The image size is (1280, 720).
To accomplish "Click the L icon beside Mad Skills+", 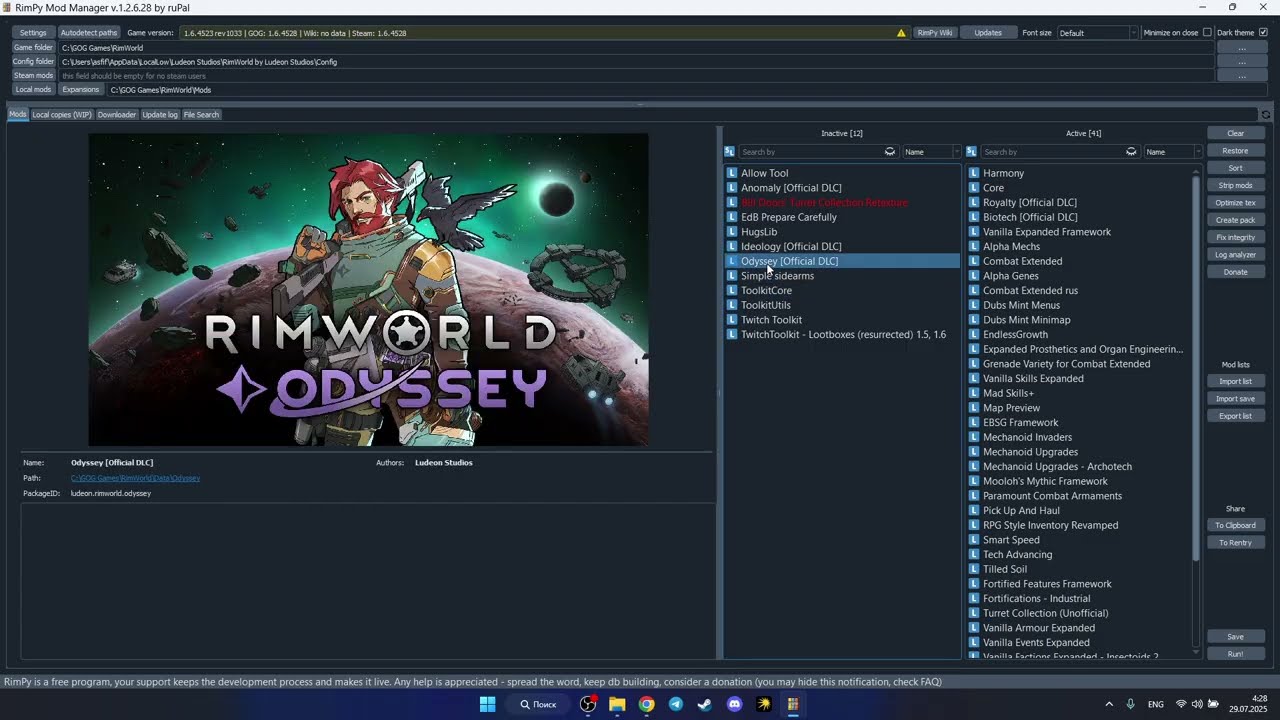I will [974, 393].
